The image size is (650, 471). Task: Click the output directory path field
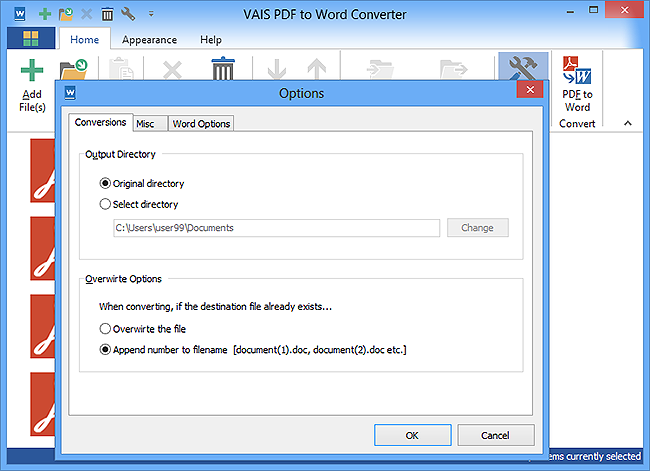coord(276,228)
